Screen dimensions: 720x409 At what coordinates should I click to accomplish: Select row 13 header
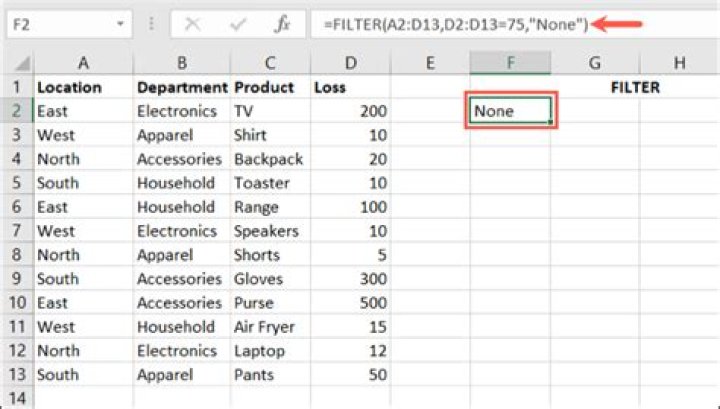click(17, 375)
